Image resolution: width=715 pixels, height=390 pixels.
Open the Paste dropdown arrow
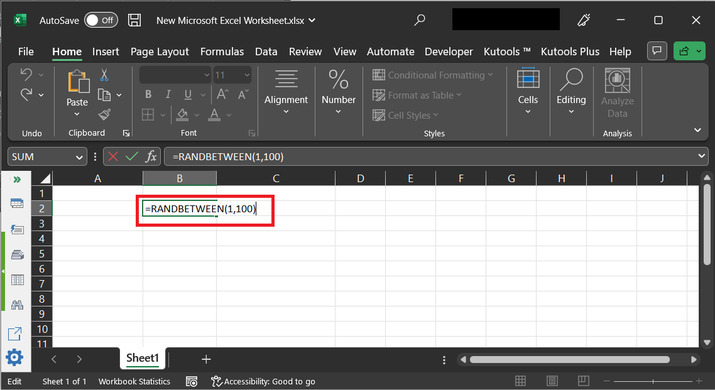pos(77,114)
